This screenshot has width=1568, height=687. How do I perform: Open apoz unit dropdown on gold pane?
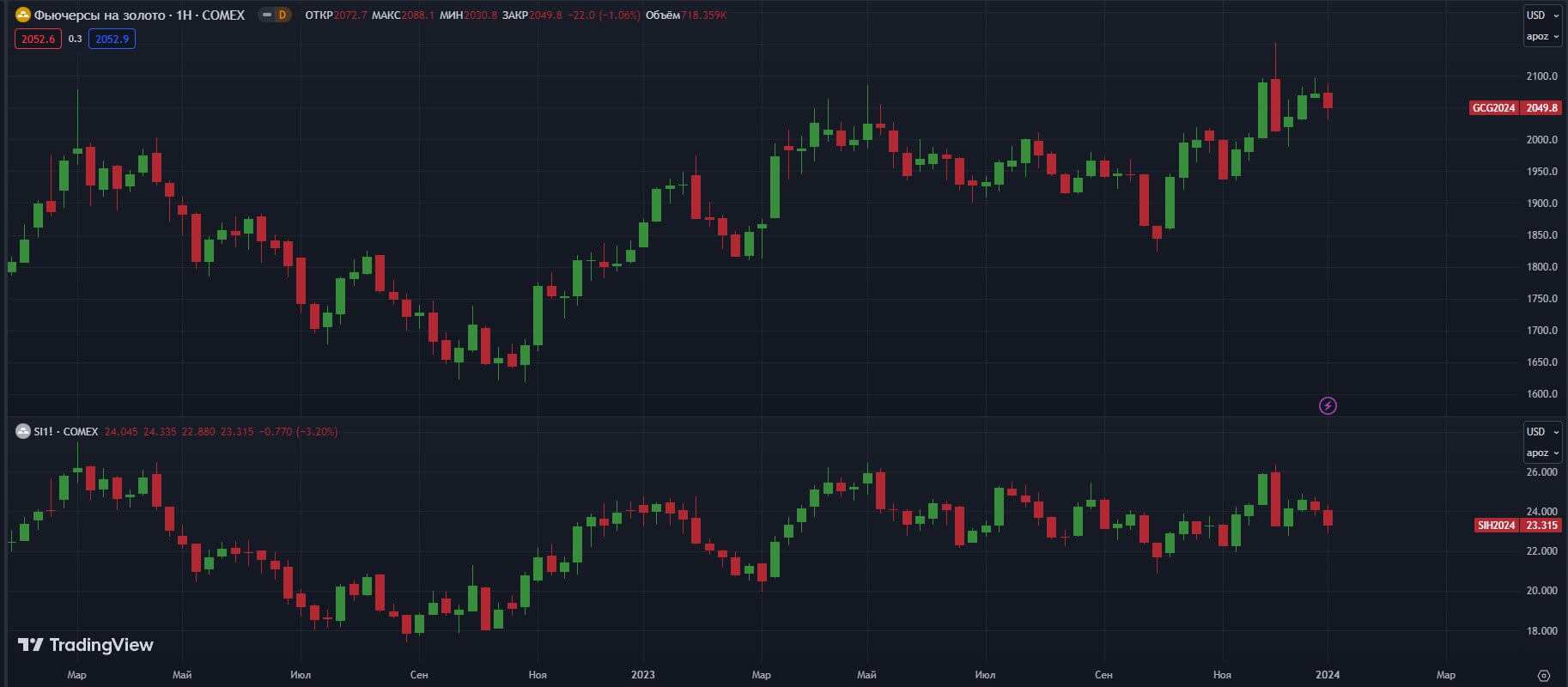click(1542, 36)
